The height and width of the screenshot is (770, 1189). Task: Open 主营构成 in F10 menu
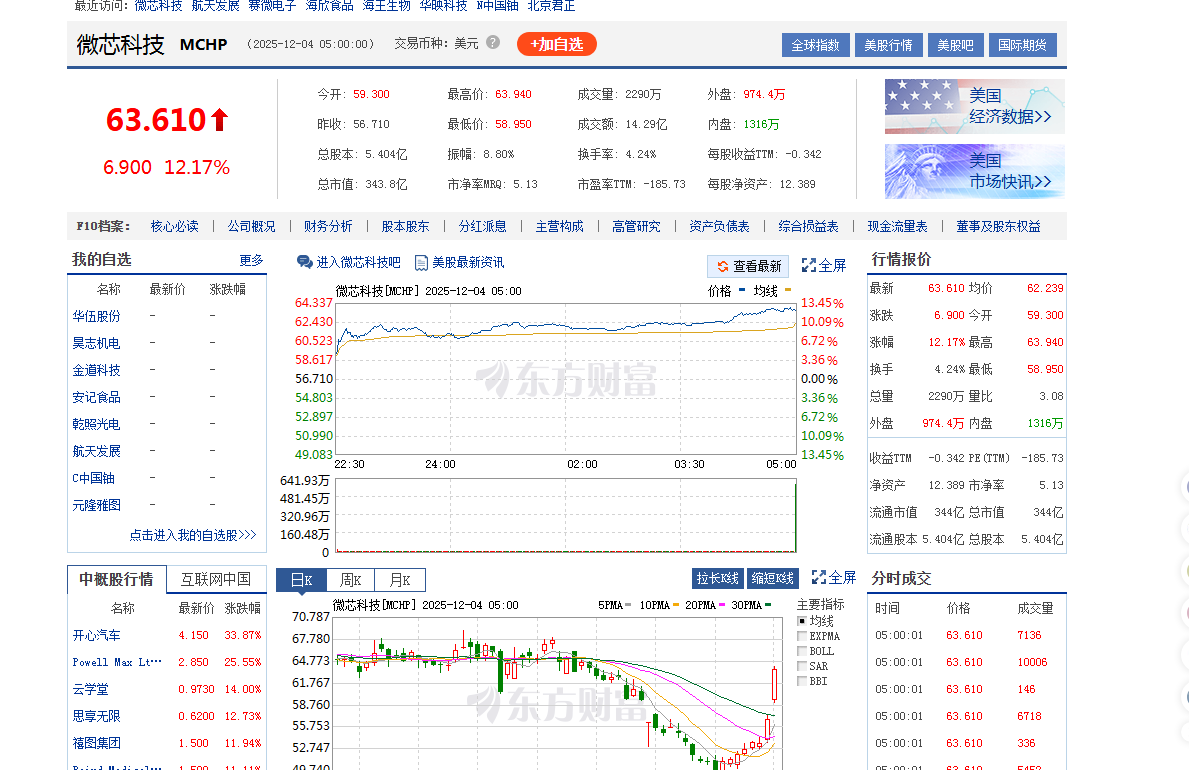pos(560,226)
